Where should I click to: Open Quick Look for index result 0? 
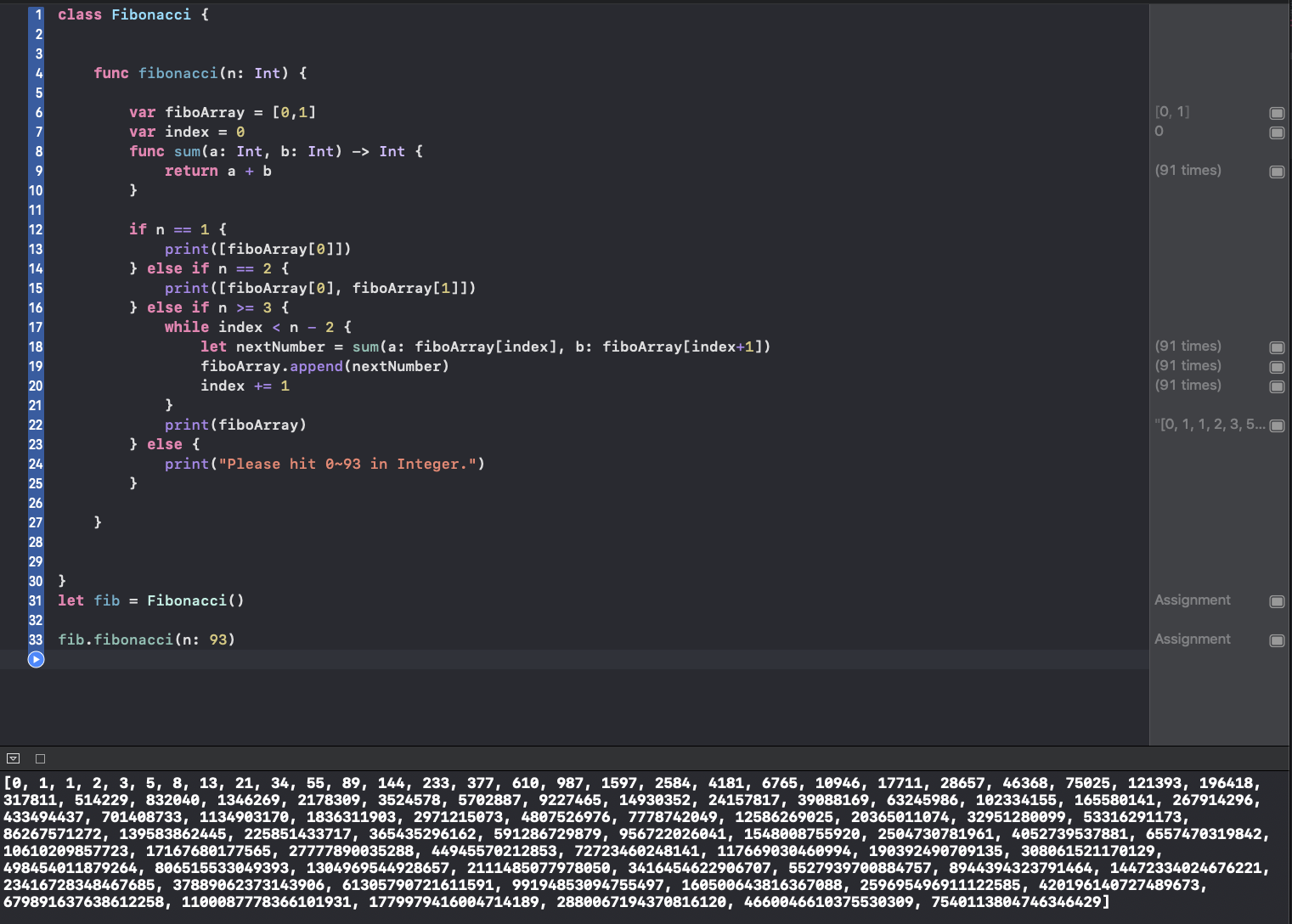pyautogui.click(x=1277, y=132)
